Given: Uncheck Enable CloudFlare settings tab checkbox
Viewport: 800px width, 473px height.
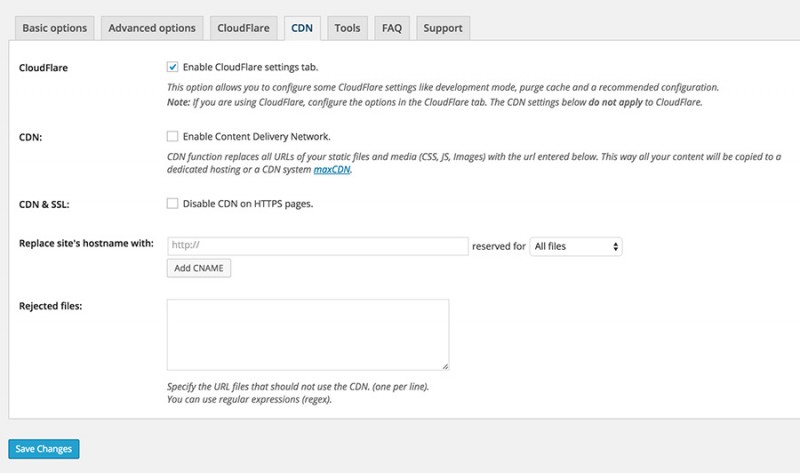Looking at the screenshot, I should point(173,67).
